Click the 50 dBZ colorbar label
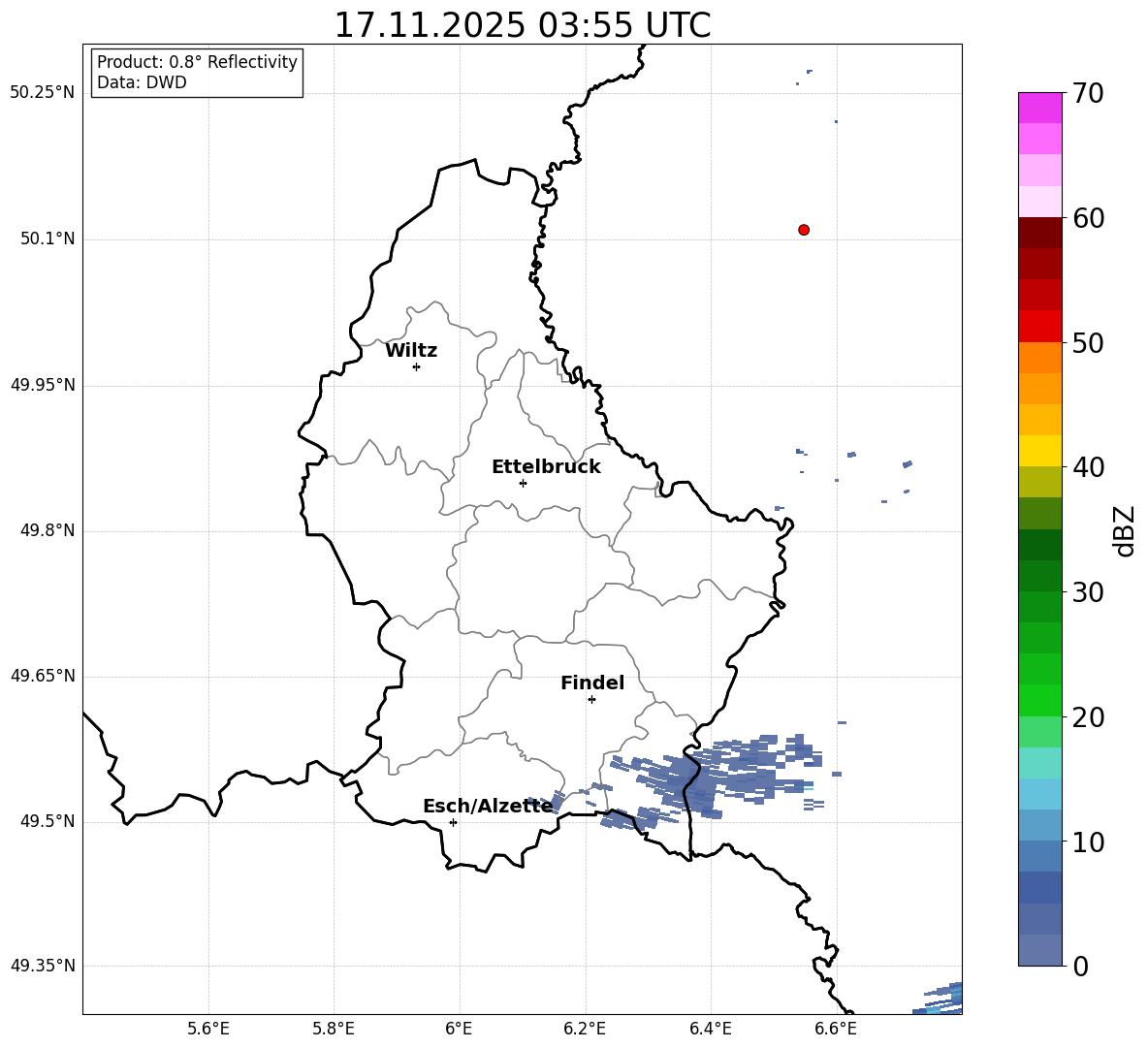The width and height of the screenshot is (1148, 1048). tap(1088, 342)
